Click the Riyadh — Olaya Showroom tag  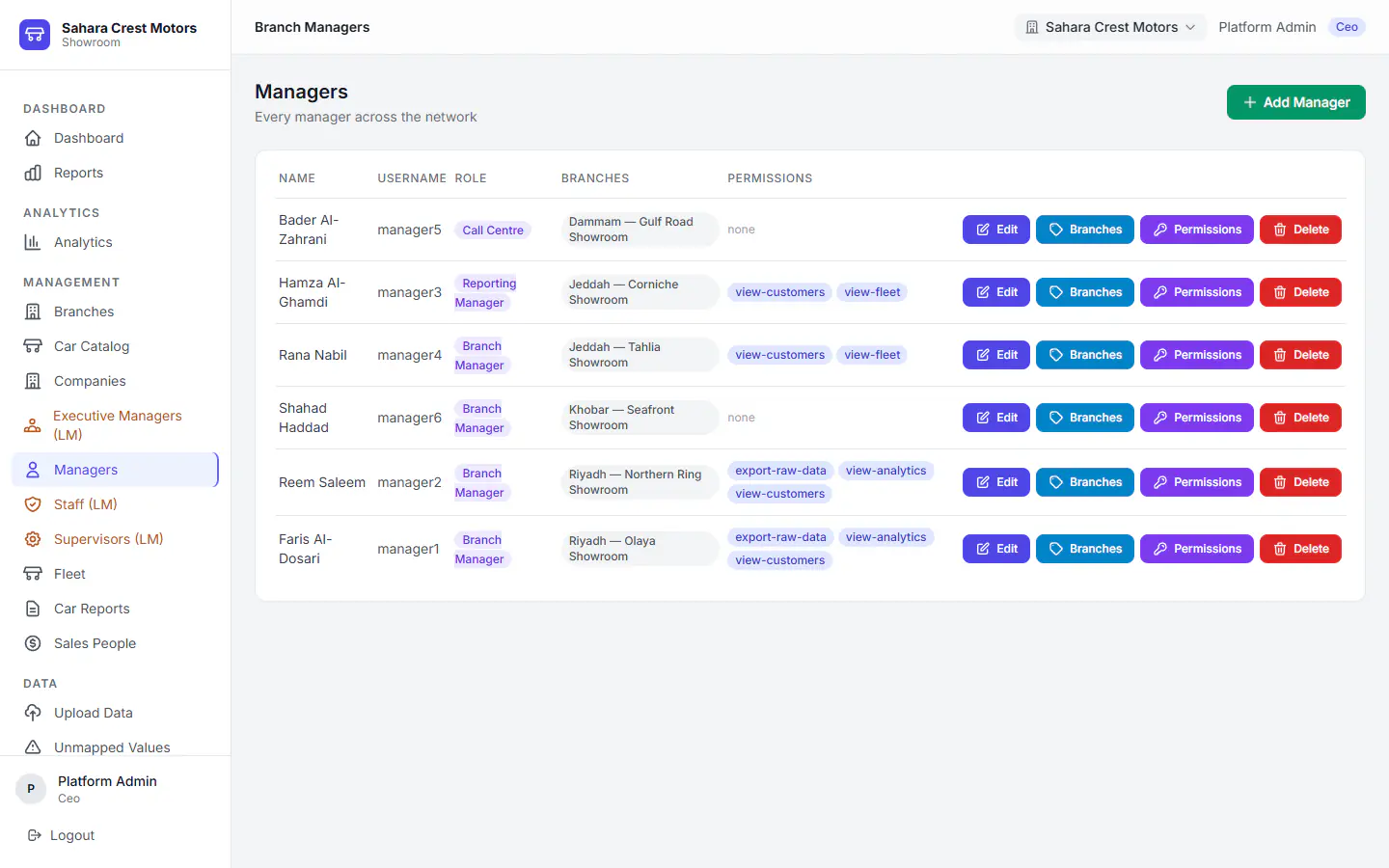(x=640, y=549)
